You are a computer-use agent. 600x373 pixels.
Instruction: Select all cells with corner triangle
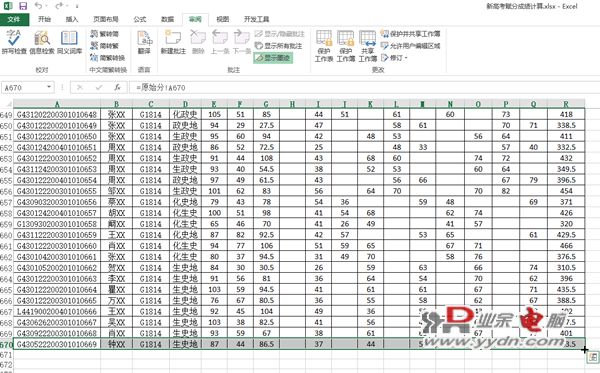(8, 104)
